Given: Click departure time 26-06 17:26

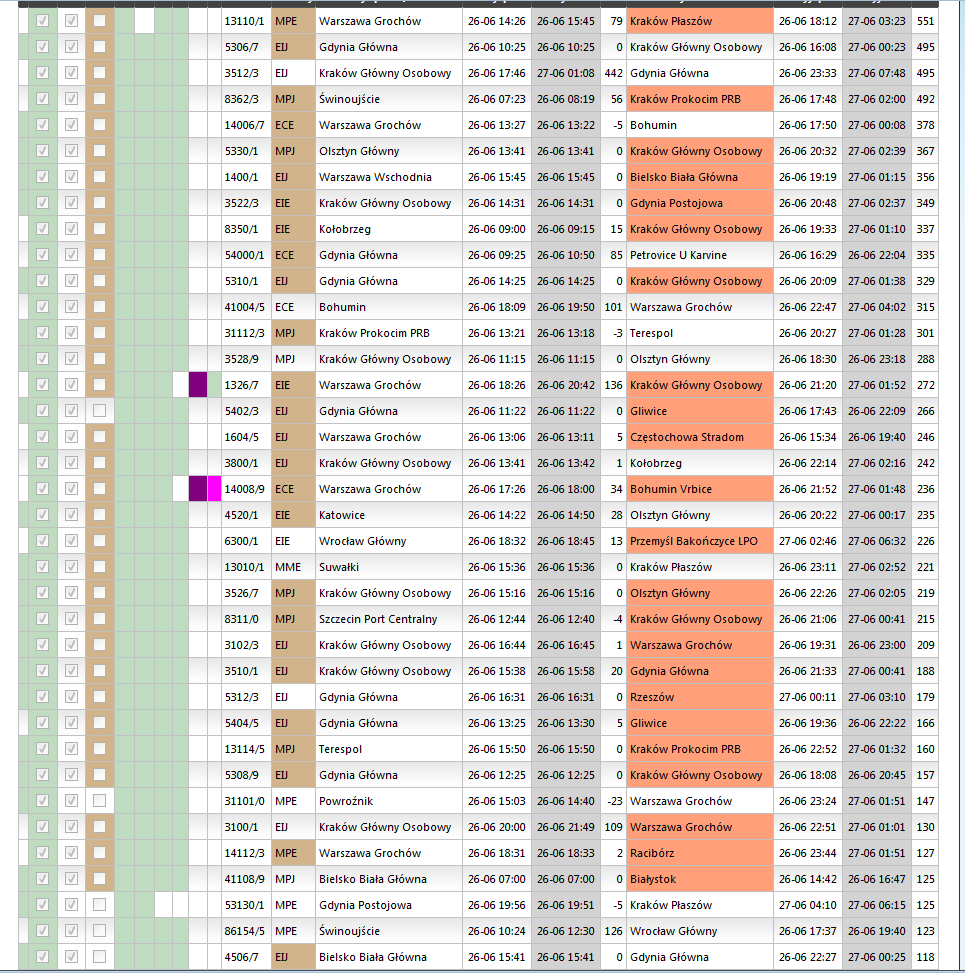Looking at the screenshot, I should tap(496, 489).
